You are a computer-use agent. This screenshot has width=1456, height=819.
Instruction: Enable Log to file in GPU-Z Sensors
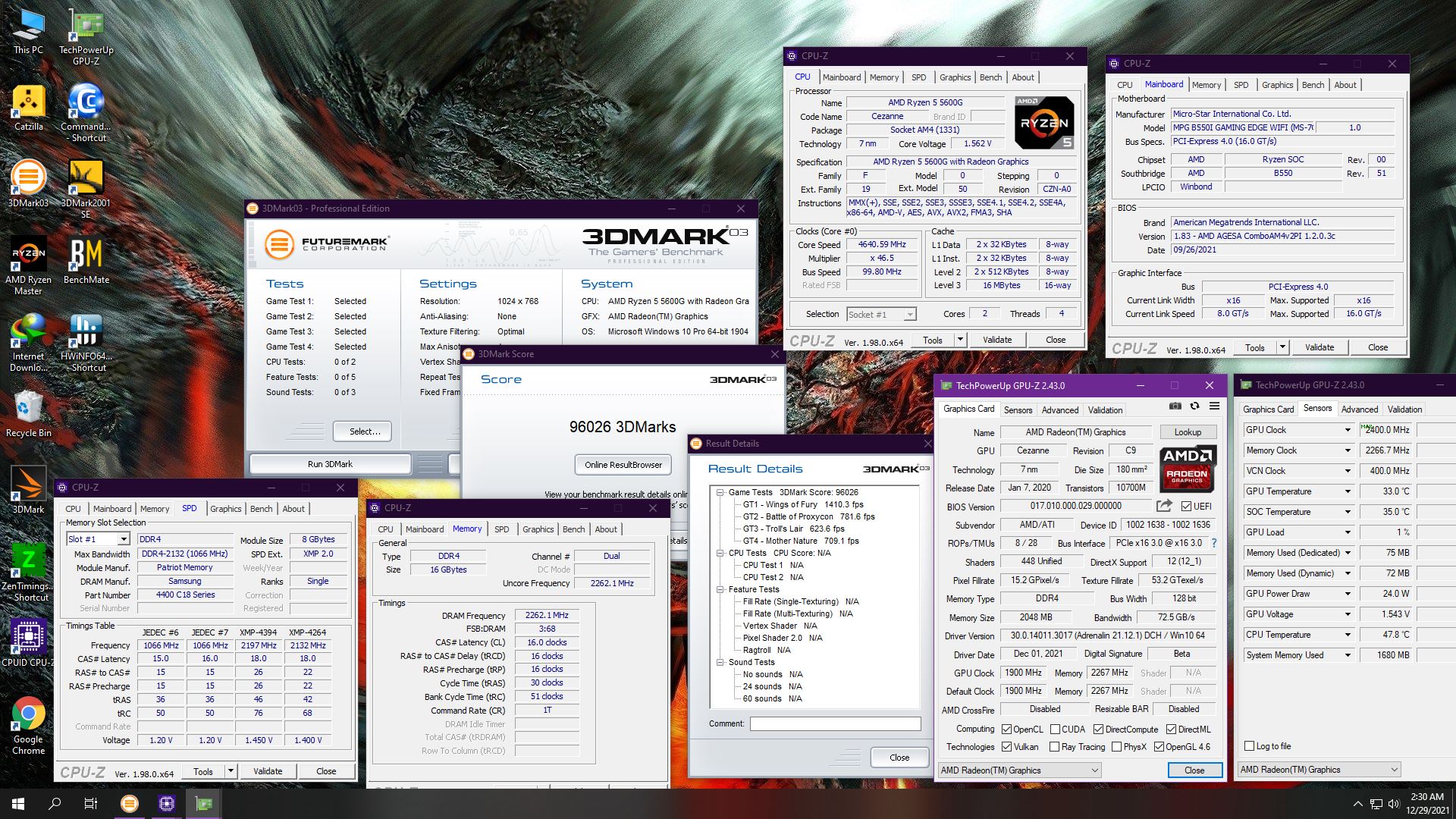coord(1249,746)
